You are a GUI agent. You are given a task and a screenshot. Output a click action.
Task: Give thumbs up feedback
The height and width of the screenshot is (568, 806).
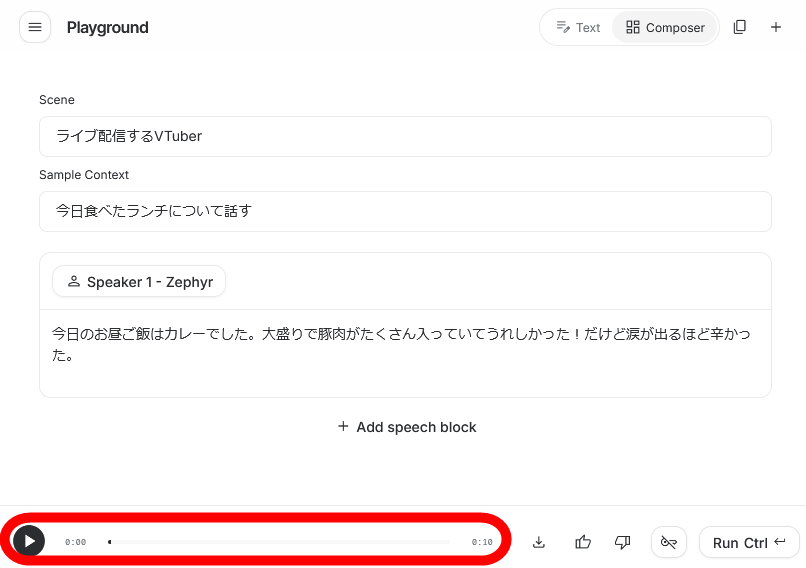583,542
